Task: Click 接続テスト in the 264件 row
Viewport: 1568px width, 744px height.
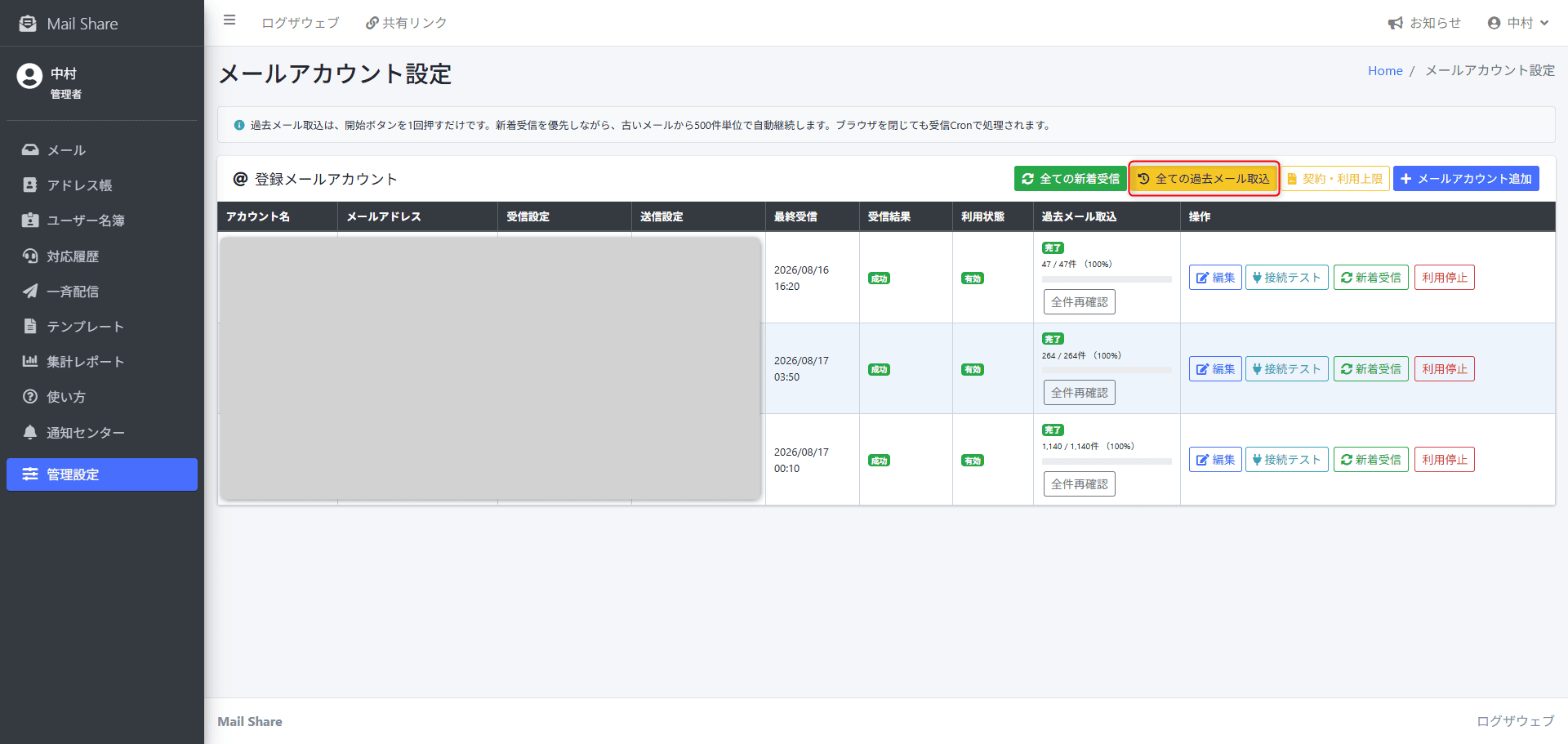Action: [1287, 369]
